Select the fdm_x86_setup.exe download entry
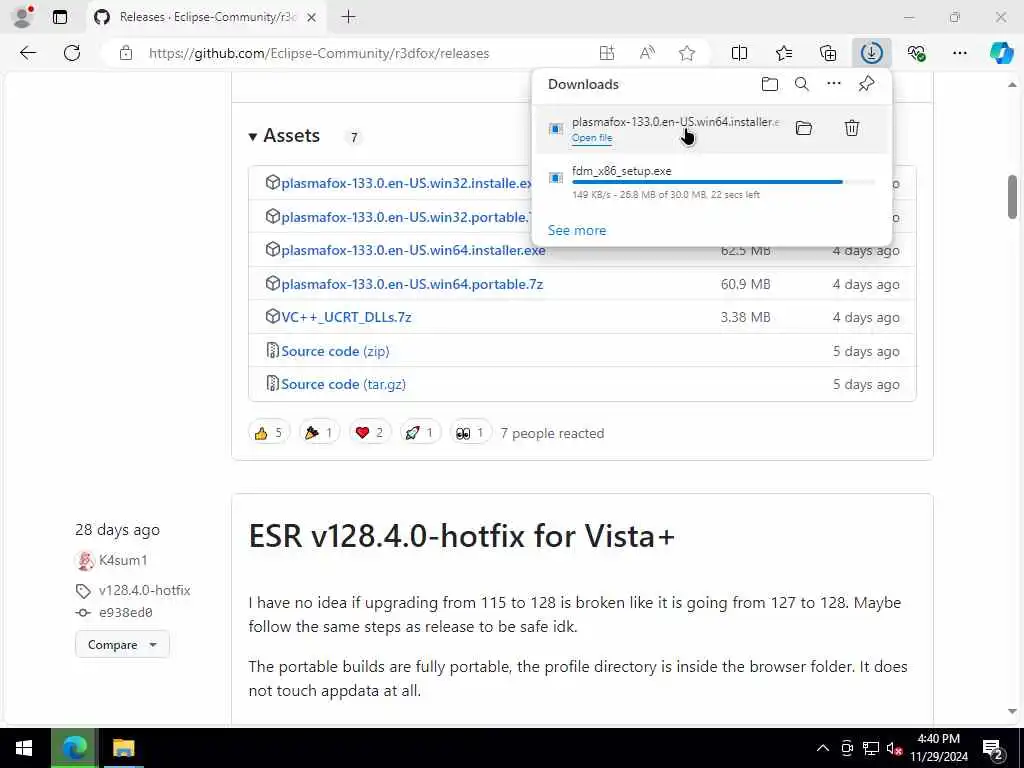Screen dimensions: 1024x768 pos(713,182)
